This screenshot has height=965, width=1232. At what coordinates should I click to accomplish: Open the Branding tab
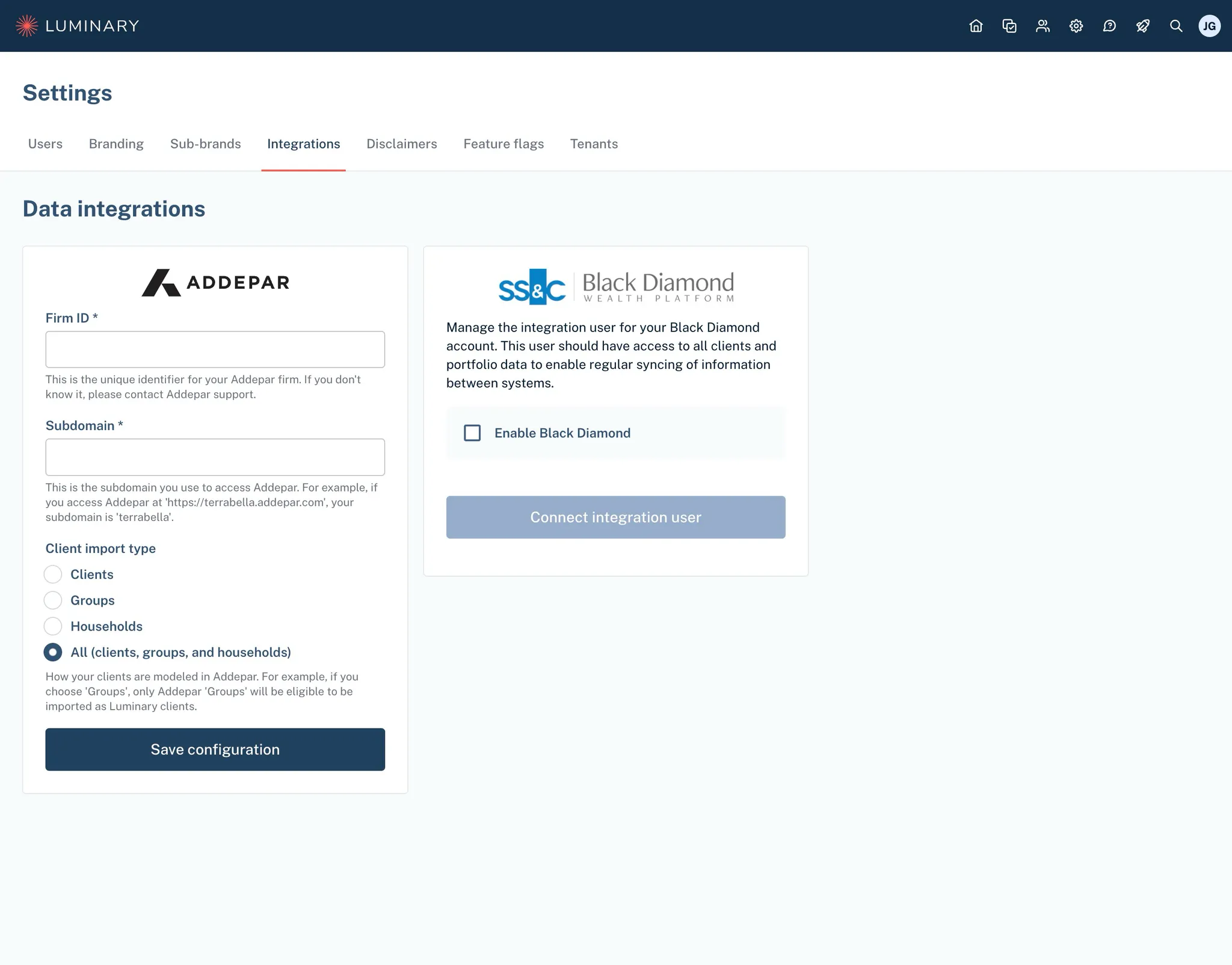(116, 144)
